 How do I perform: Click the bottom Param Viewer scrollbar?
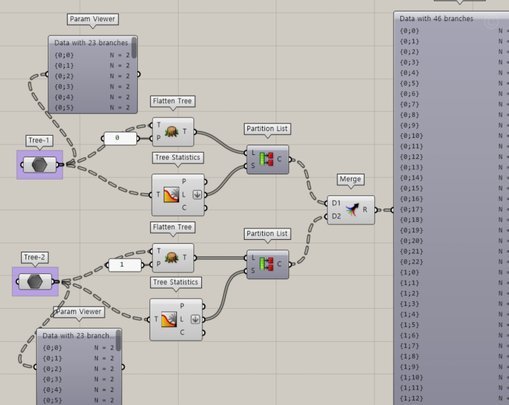point(118,340)
